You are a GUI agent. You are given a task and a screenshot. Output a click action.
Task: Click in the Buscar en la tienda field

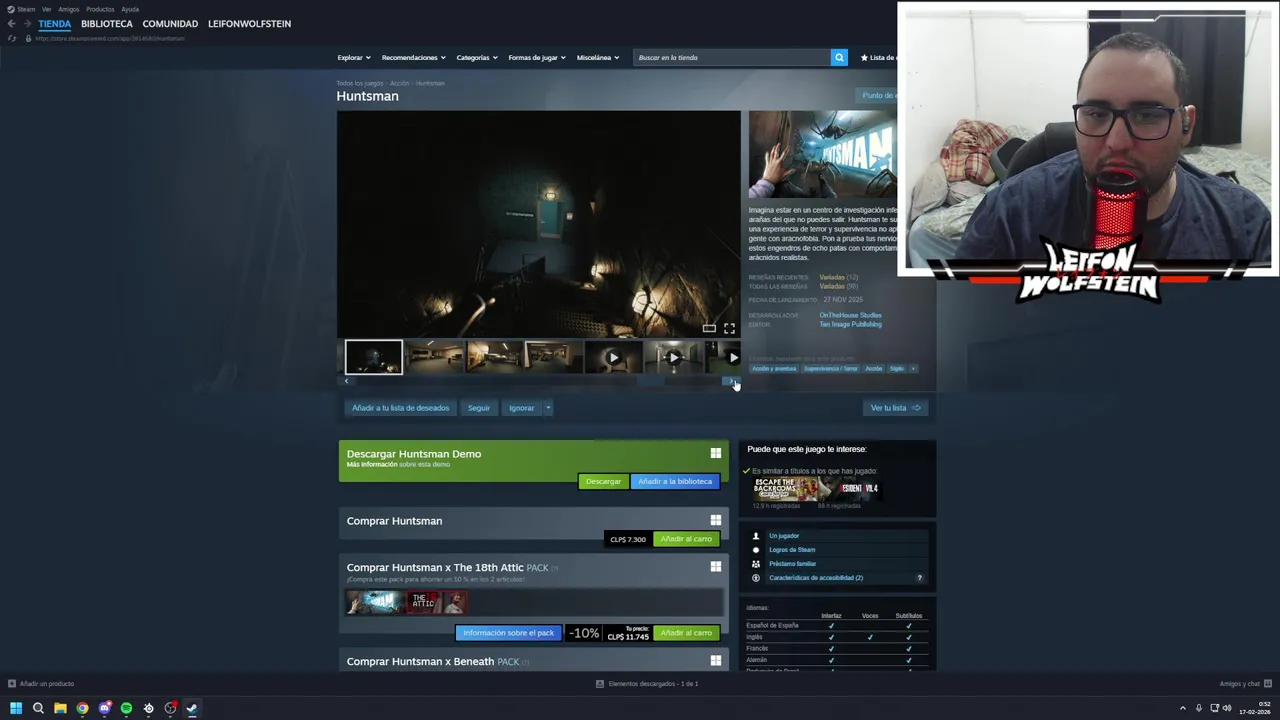coord(732,57)
